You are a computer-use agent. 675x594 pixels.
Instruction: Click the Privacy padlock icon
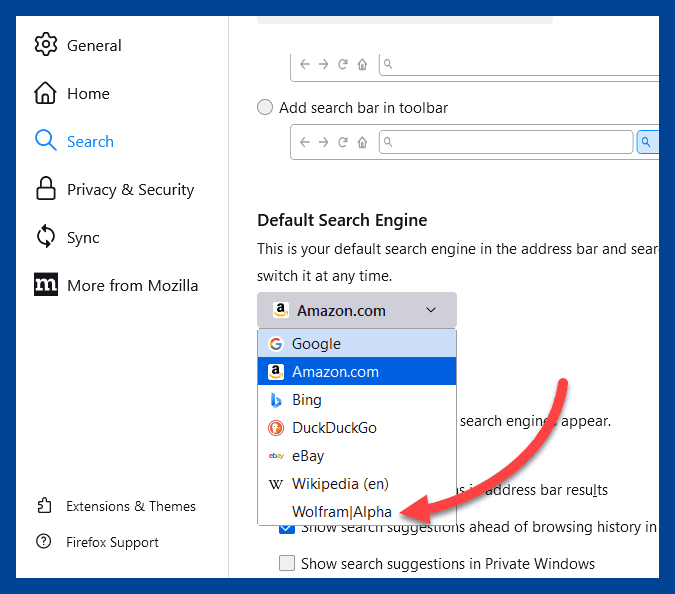[x=46, y=189]
